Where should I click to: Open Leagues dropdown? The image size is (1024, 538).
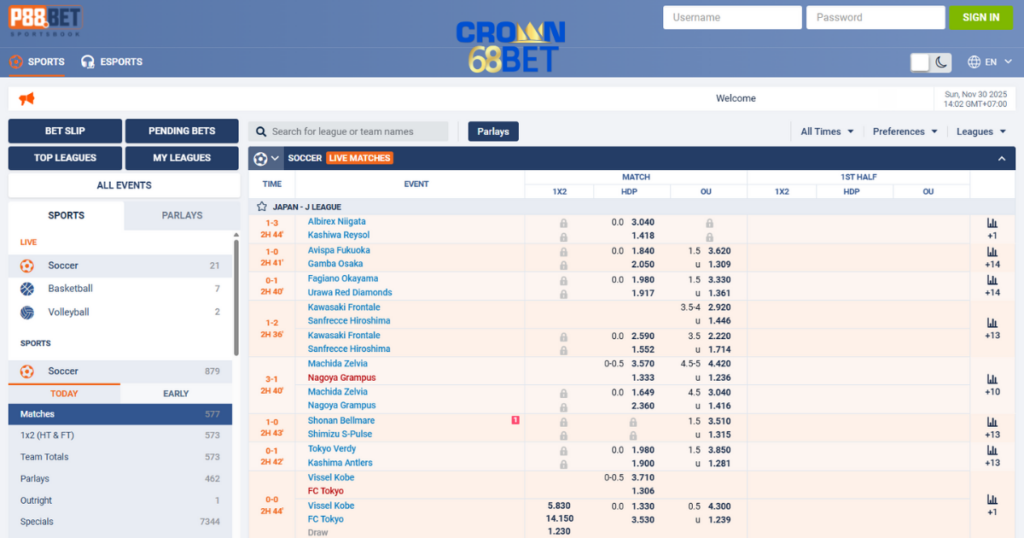tap(981, 132)
